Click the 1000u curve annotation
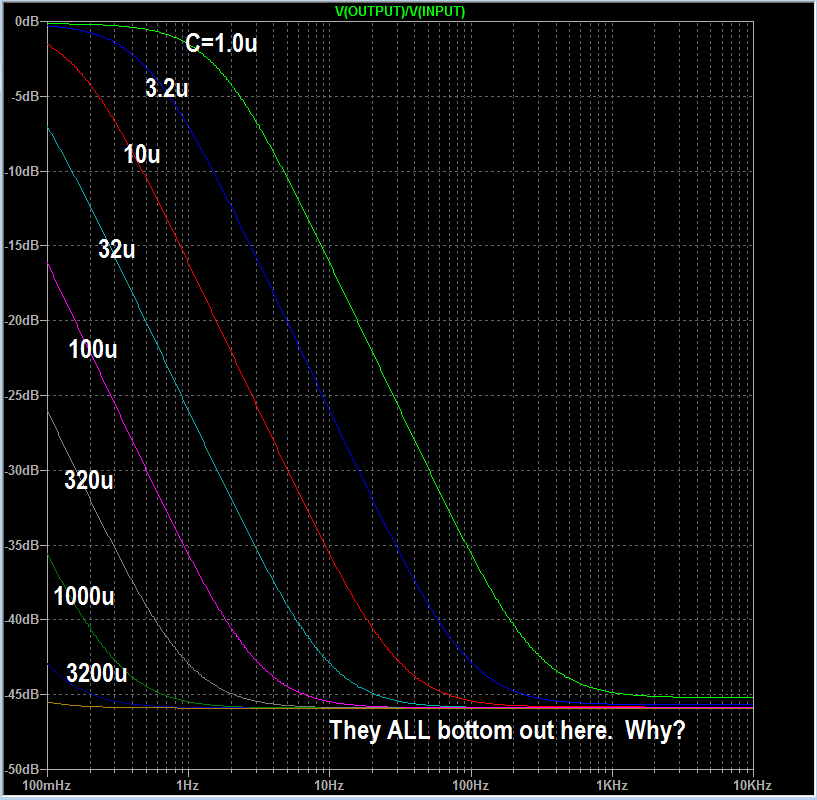The width and height of the screenshot is (817, 800). [84, 596]
